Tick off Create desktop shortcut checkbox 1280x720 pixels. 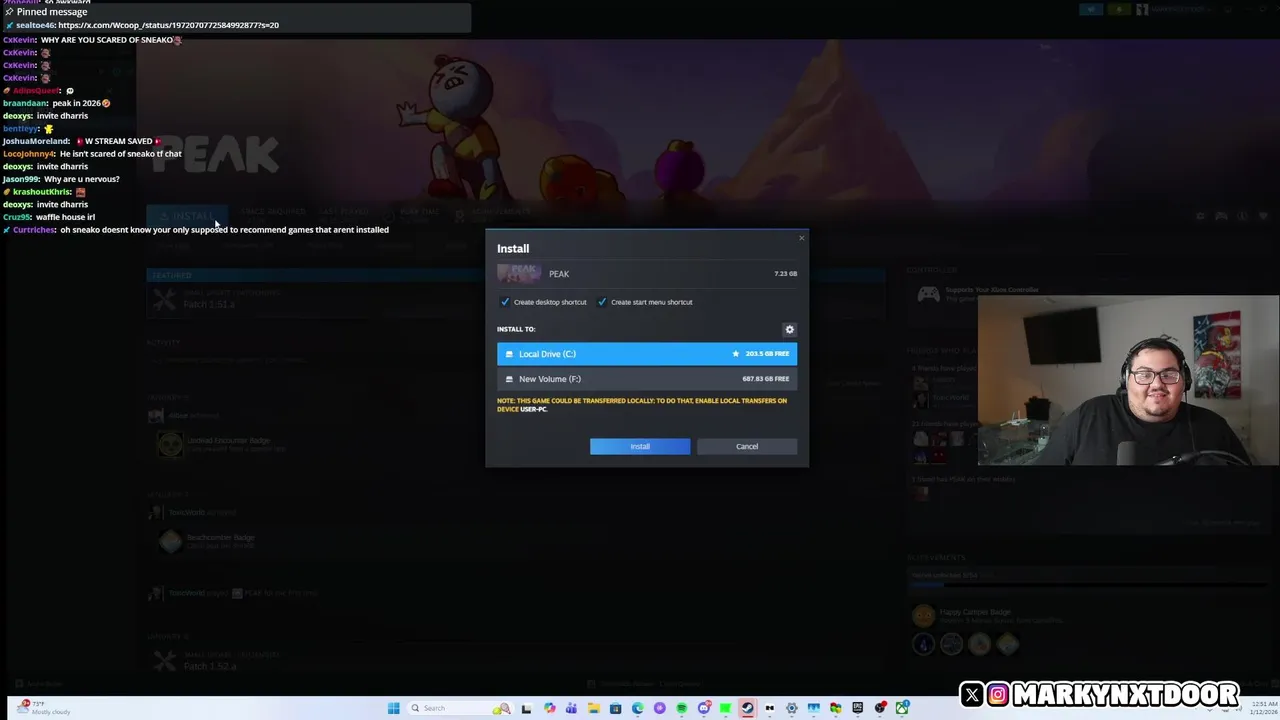point(505,302)
